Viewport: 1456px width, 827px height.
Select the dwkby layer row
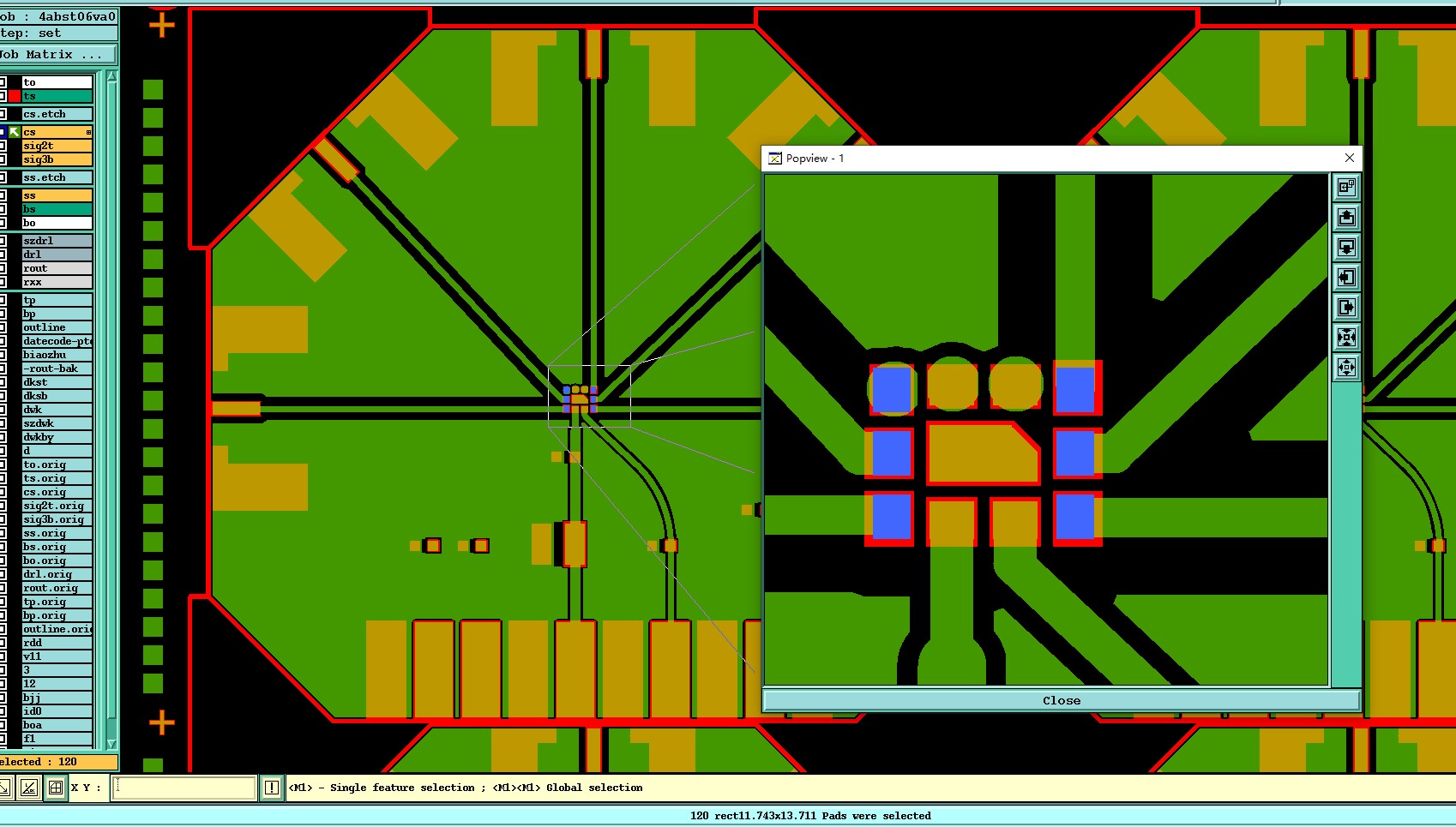click(57, 437)
